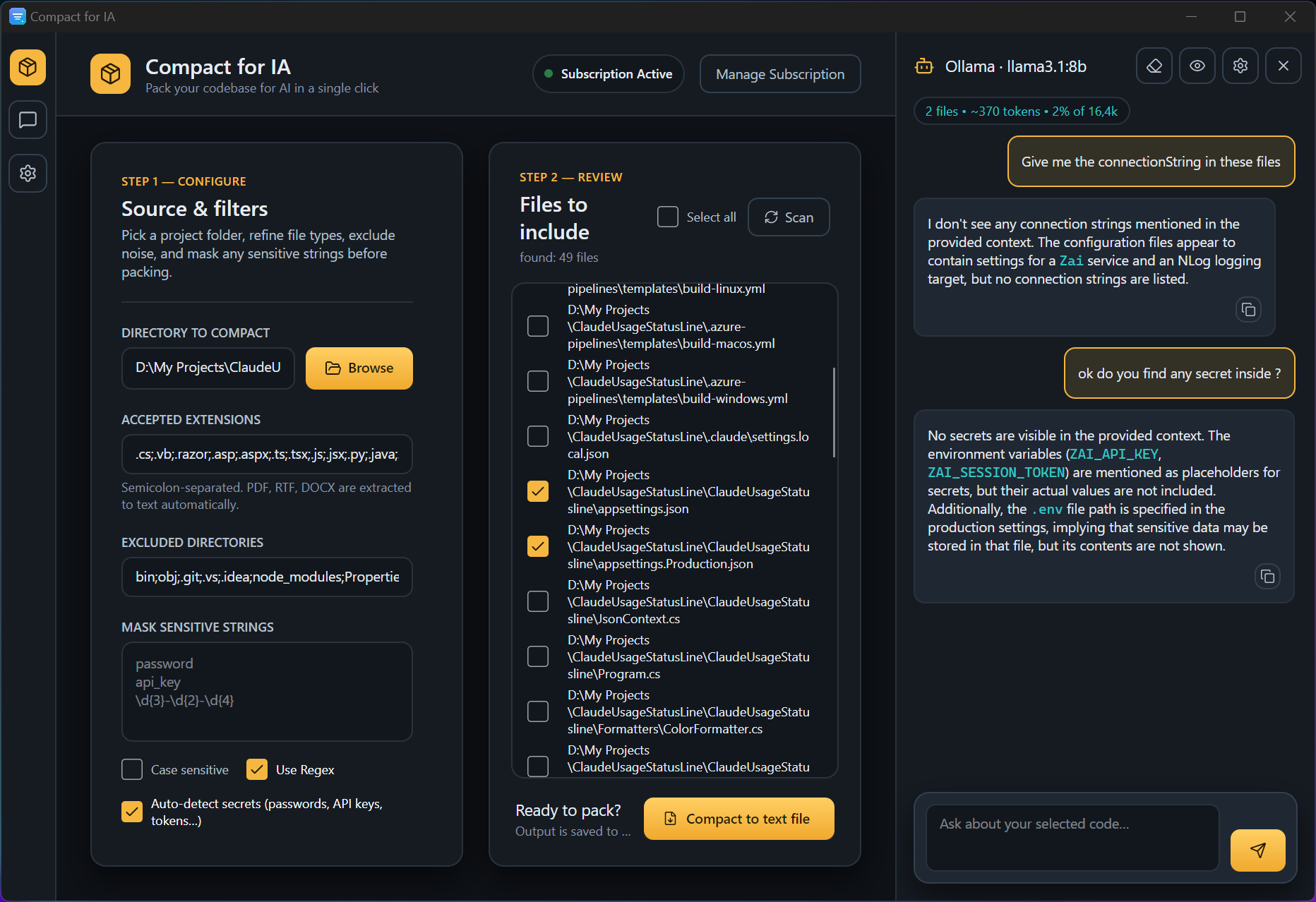Check the build-windows.yml file checkbox
The image size is (1316, 902).
click(538, 381)
